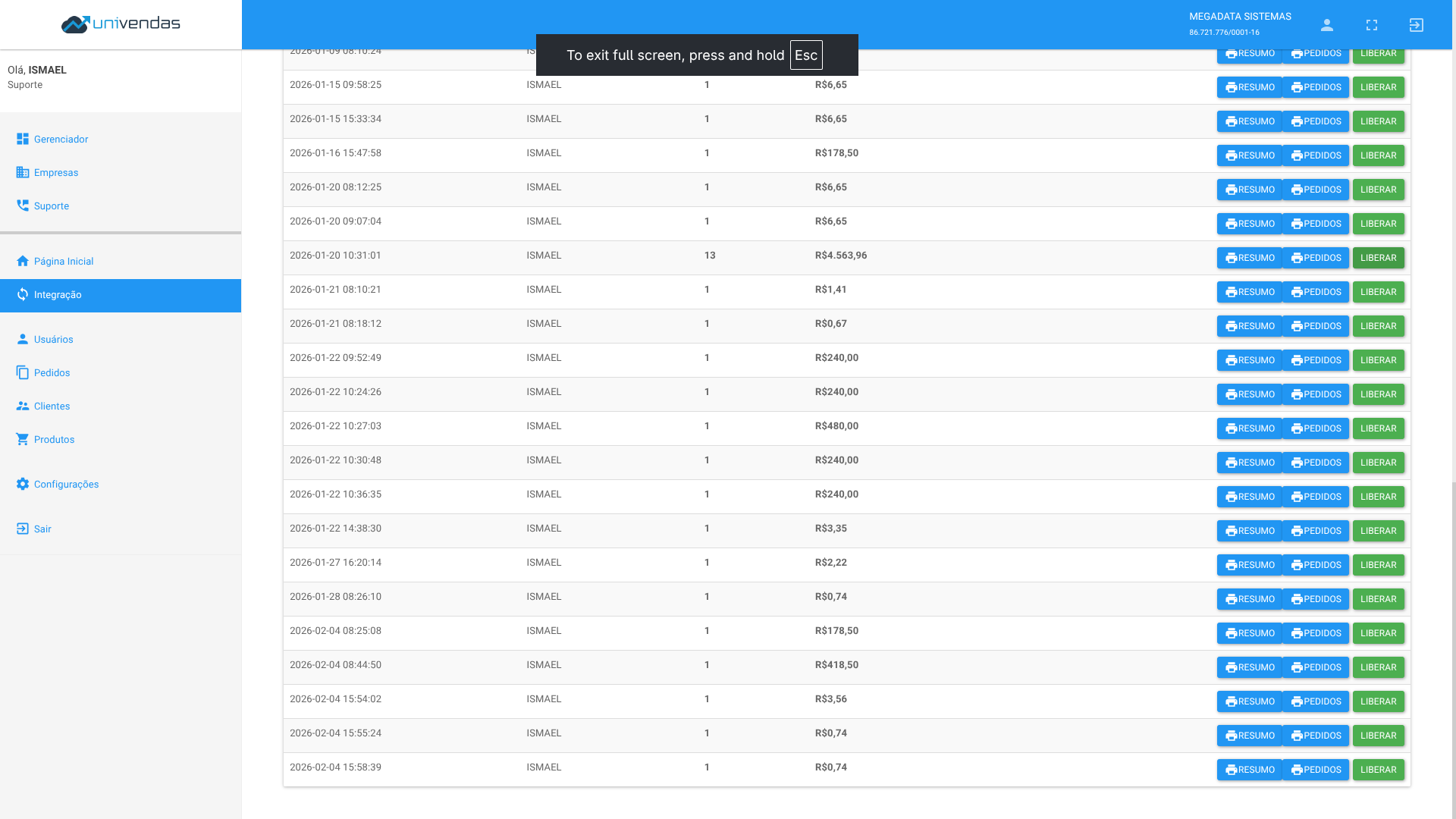Click the Produtos shopping cart icon
1456x819 pixels.
pyautogui.click(x=23, y=440)
